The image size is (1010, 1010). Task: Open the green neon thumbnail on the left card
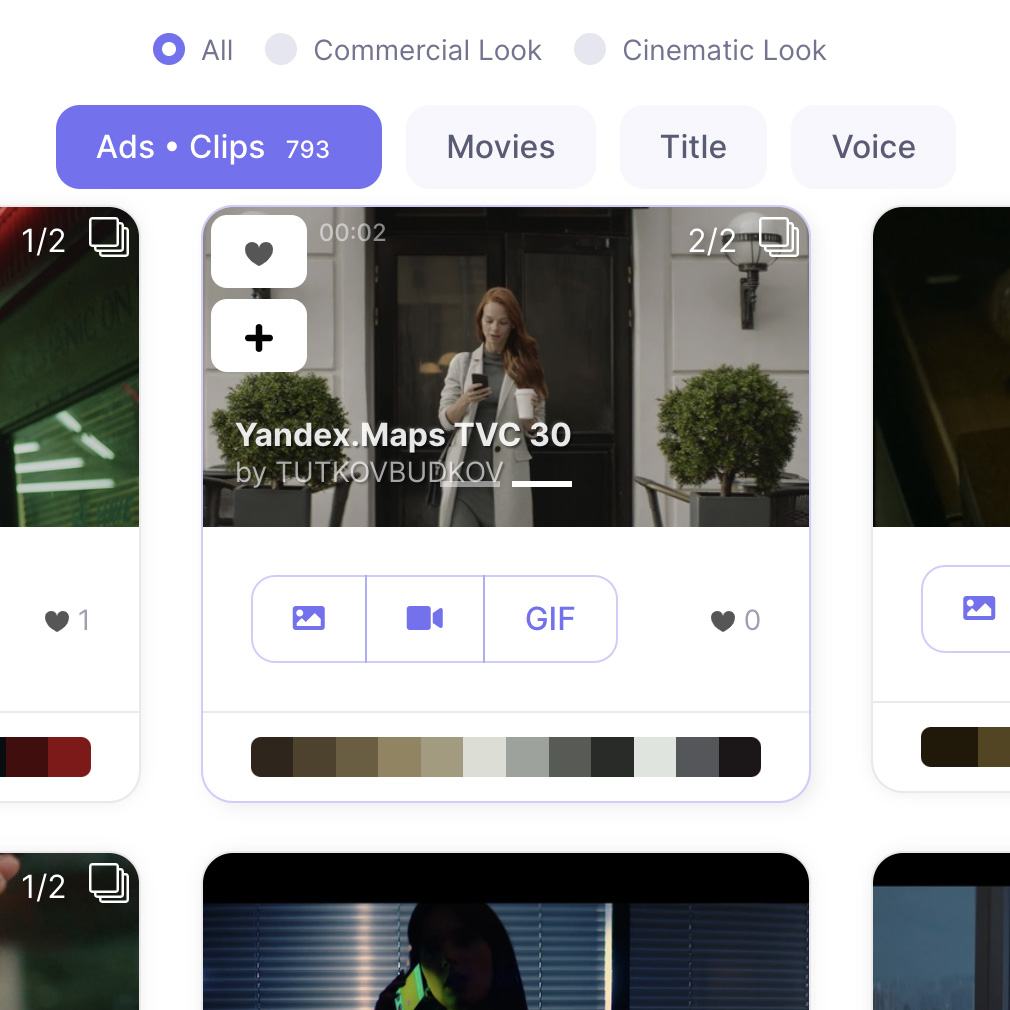coord(70,367)
